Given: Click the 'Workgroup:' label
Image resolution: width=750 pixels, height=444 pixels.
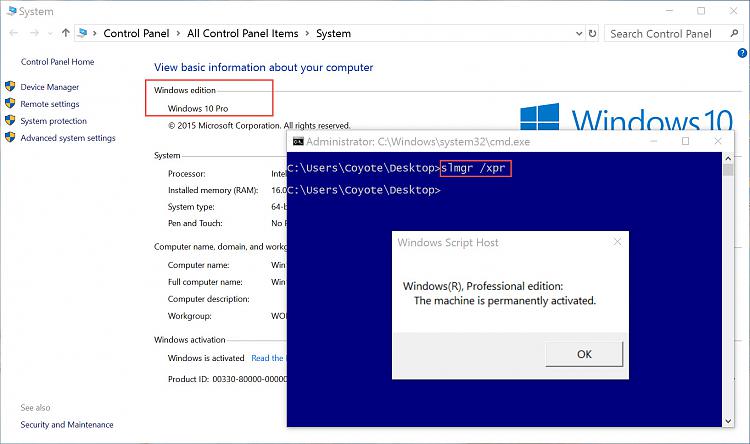Looking at the screenshot, I should 189,316.
